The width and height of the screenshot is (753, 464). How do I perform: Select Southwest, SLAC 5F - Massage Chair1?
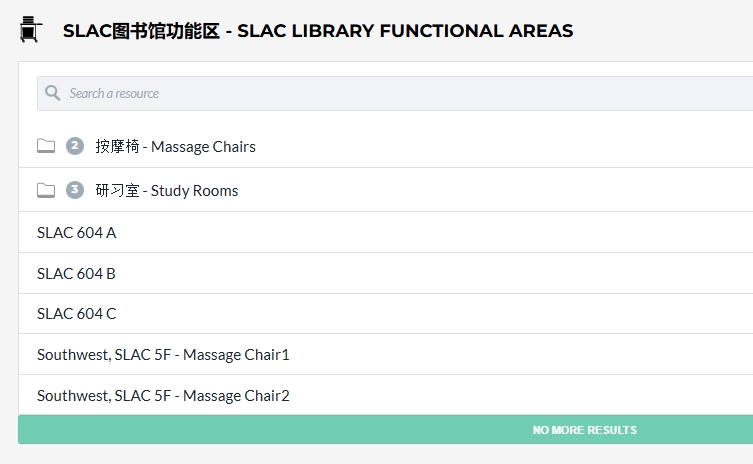[386, 354]
